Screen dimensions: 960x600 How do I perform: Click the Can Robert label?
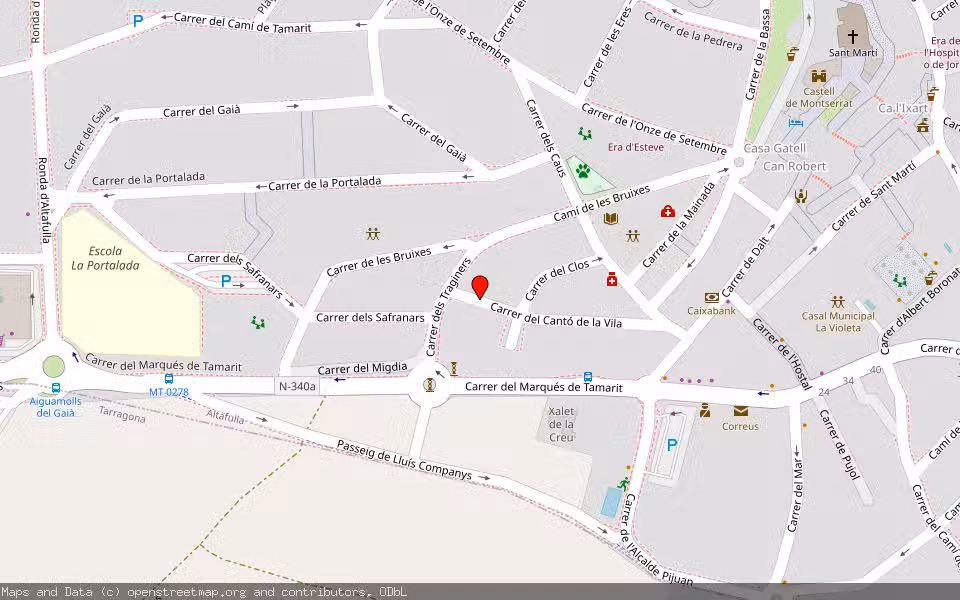coord(794,166)
